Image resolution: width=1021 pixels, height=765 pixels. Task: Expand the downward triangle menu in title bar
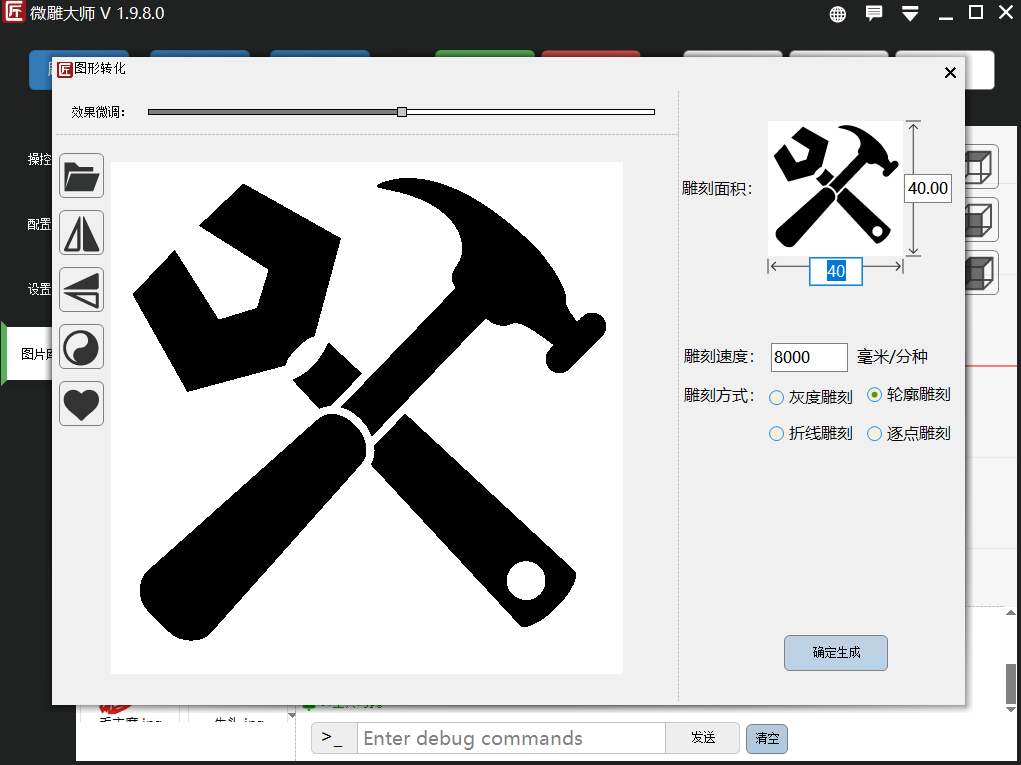point(910,14)
